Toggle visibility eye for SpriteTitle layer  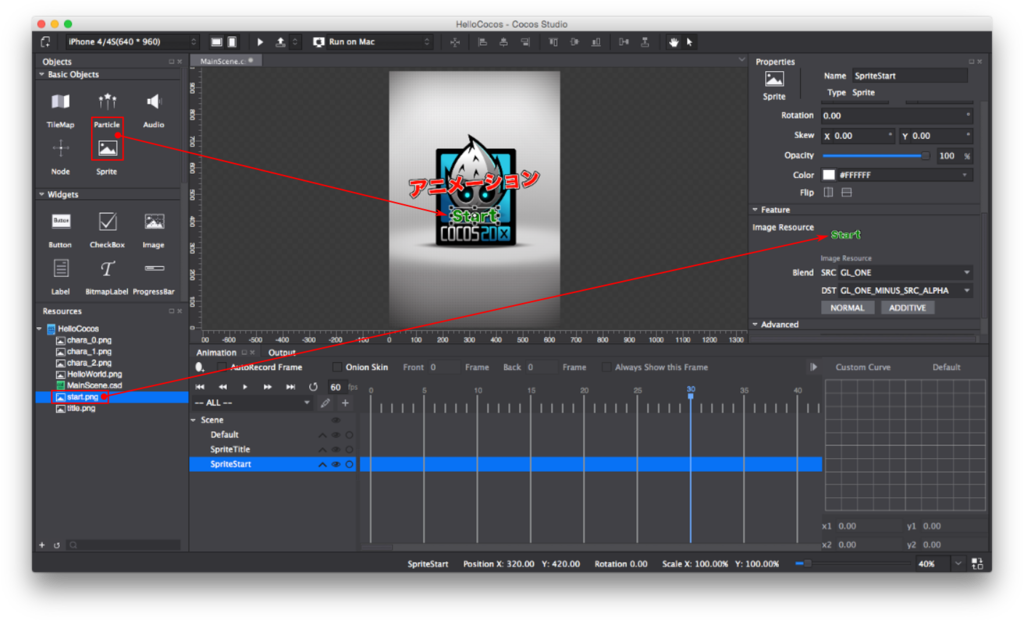[336, 449]
